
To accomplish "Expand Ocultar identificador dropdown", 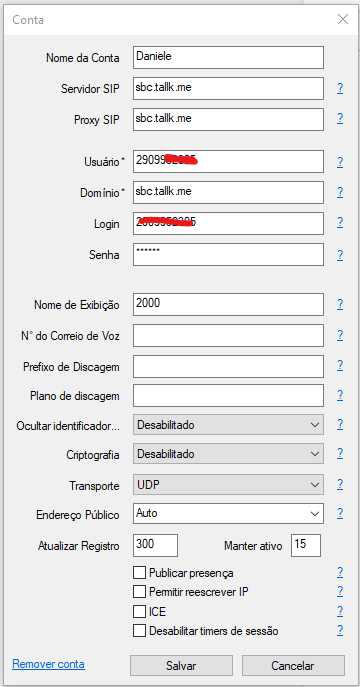I will (x=228, y=425).
